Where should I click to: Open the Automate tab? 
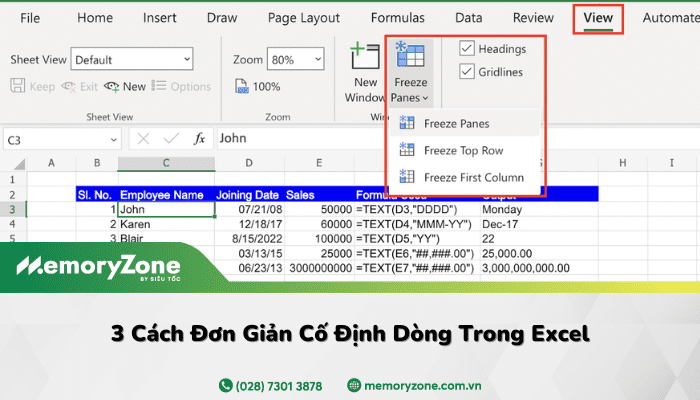pos(671,18)
